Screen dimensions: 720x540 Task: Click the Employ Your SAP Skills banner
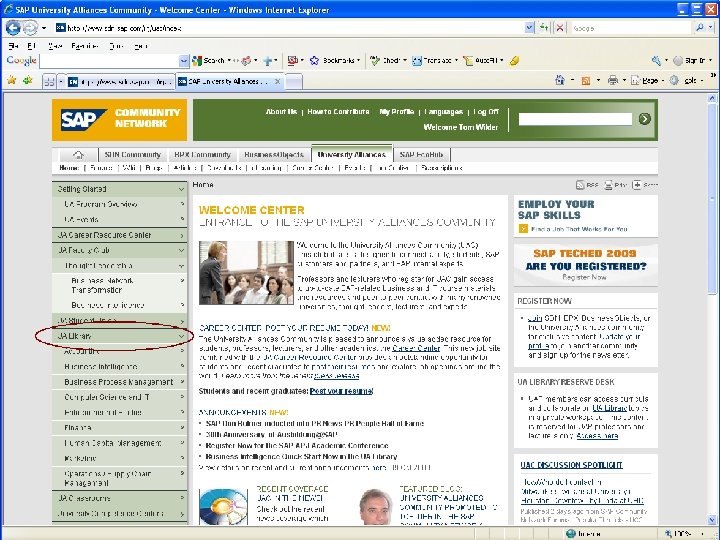585,216
